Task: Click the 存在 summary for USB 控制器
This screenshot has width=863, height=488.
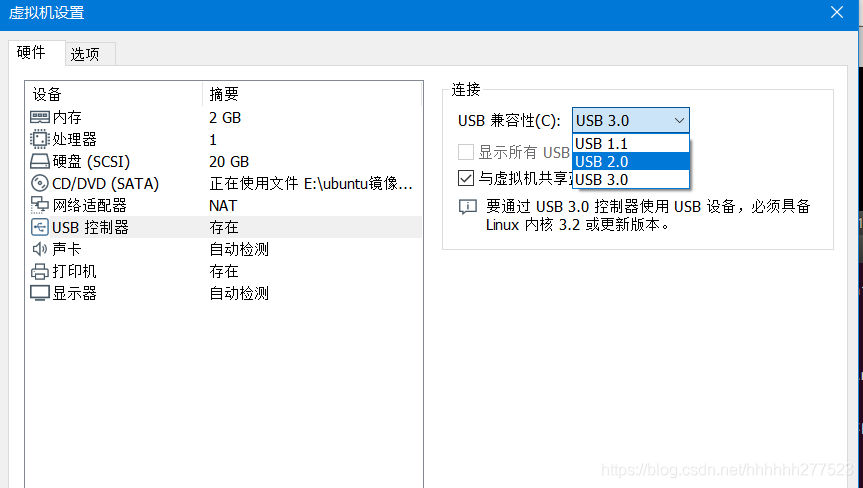Action: [x=223, y=227]
